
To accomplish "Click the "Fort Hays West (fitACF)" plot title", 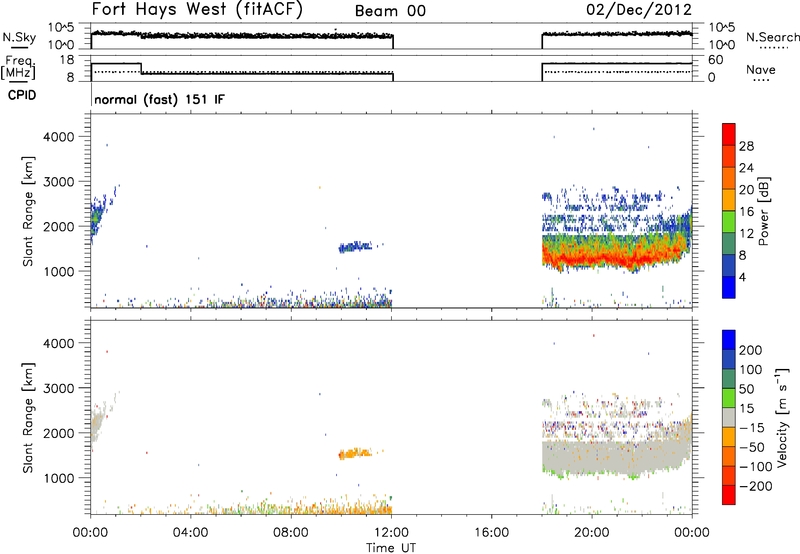I will click(196, 9).
